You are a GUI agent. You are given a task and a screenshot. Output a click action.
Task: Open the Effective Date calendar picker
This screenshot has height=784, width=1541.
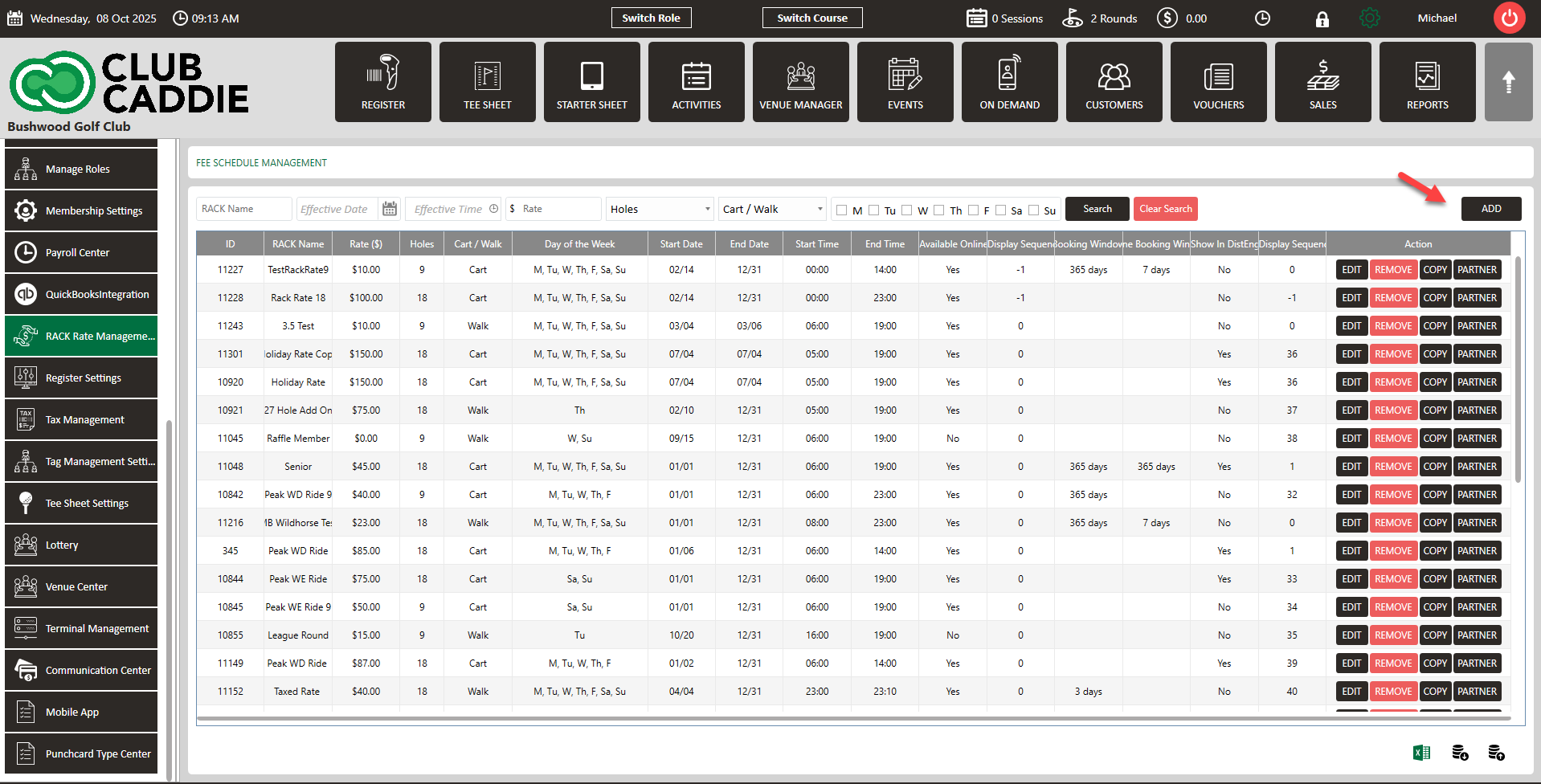(x=390, y=209)
